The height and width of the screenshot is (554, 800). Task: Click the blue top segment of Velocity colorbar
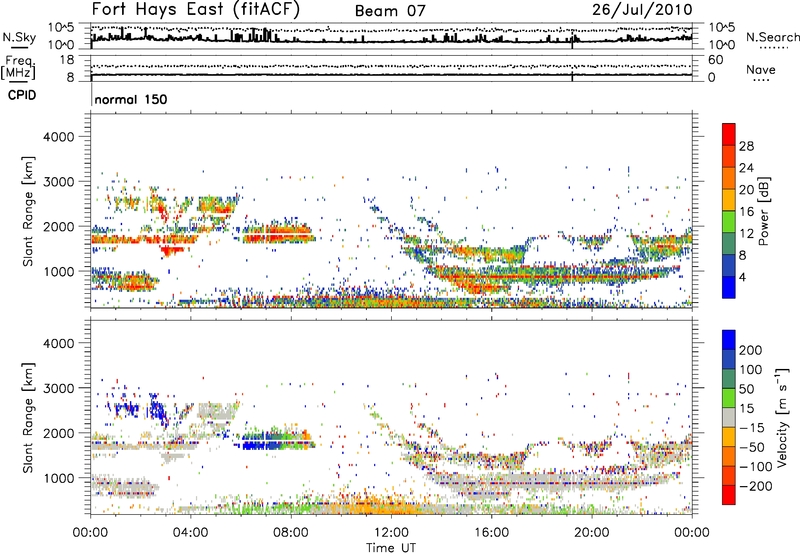click(x=729, y=340)
